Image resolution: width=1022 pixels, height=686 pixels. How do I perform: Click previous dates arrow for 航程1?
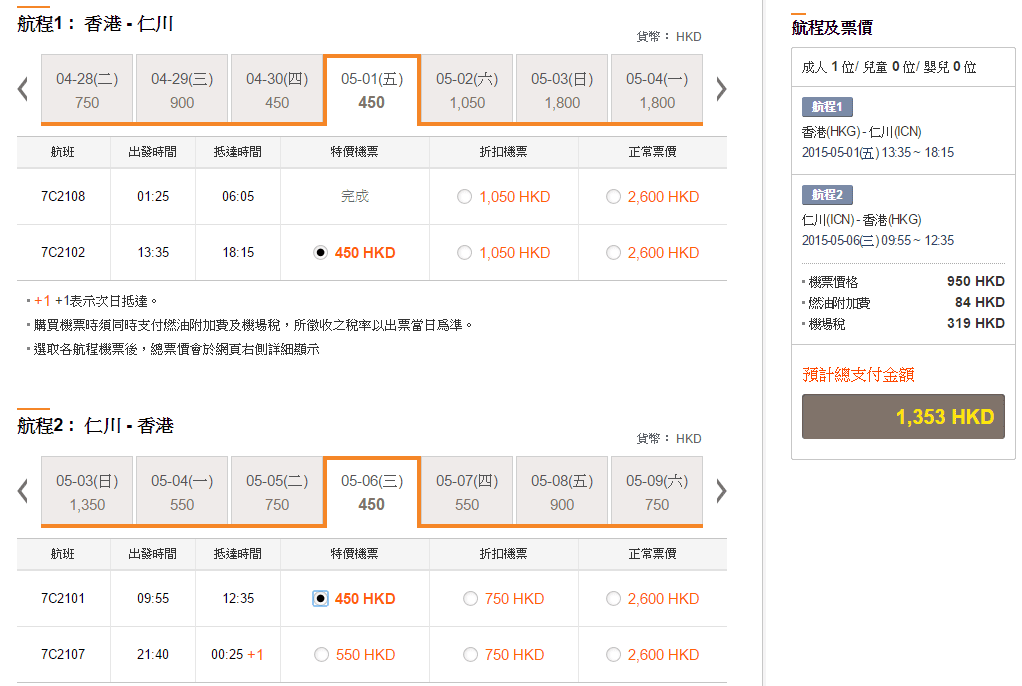tap(23, 89)
